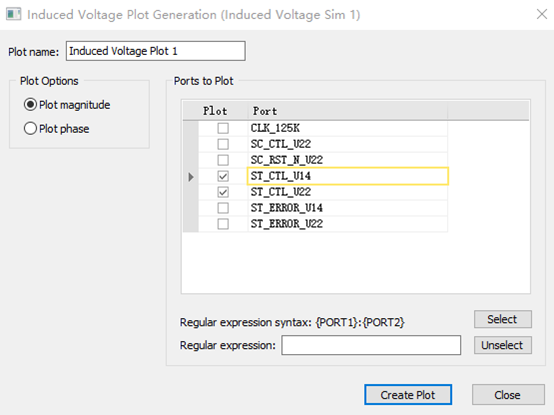Click the Regular expression input field

[371, 345]
